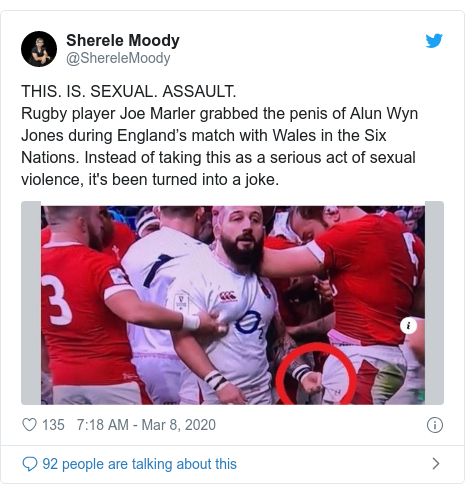465x493 pixels.
Task: Expand the conversation with the right chevron
Action: 436,464
